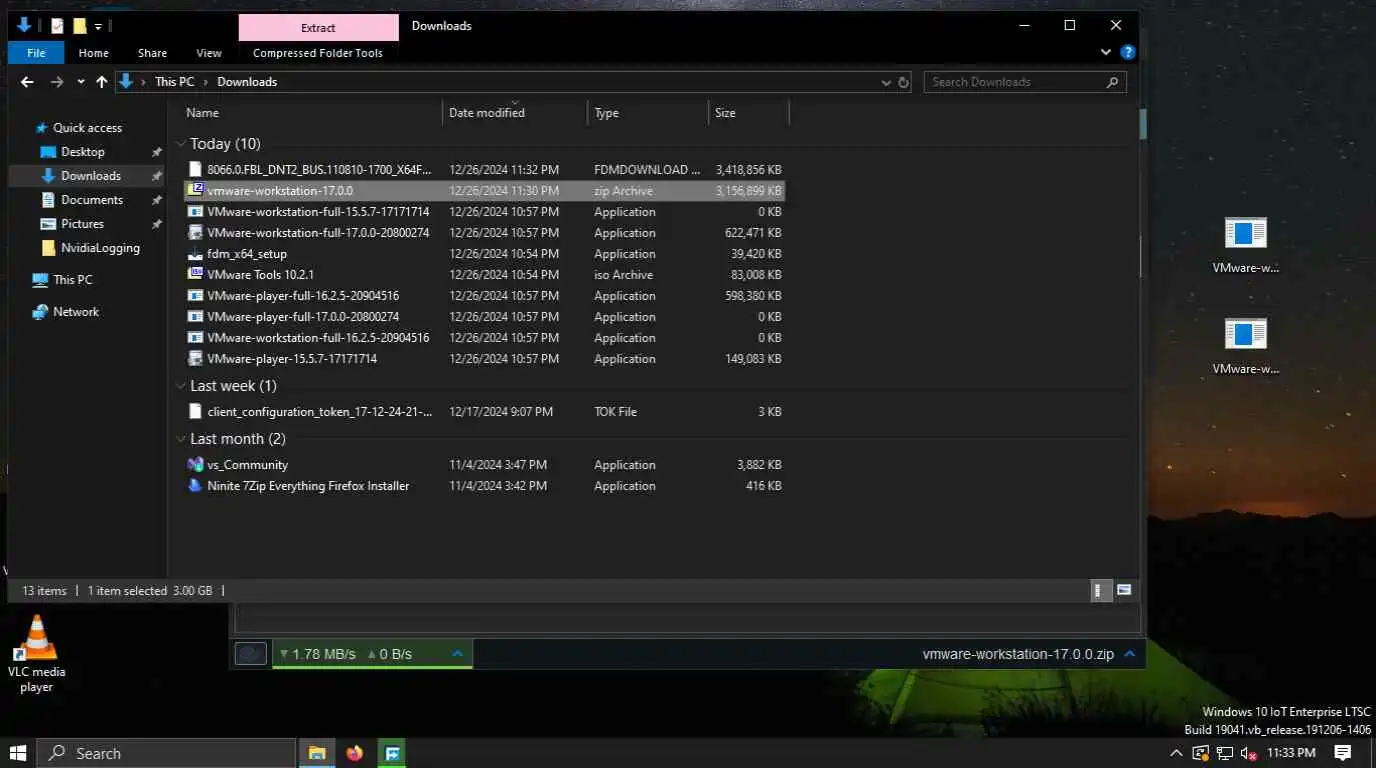Select VMware-workstation-full-16.2.5-20904516 file name
The height and width of the screenshot is (768, 1376).
[x=318, y=338]
